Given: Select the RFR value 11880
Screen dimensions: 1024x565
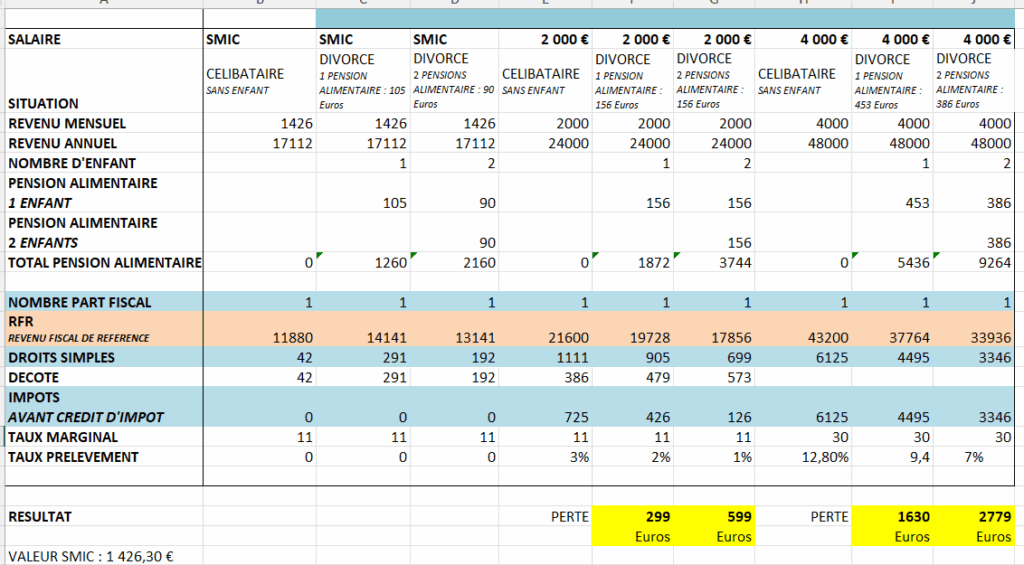Looking at the screenshot, I should pos(259,337).
